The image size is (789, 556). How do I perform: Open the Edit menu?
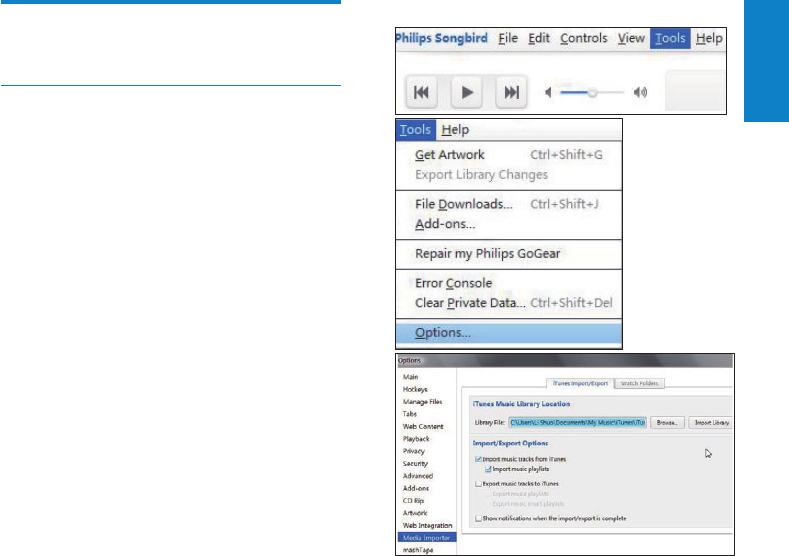point(538,38)
